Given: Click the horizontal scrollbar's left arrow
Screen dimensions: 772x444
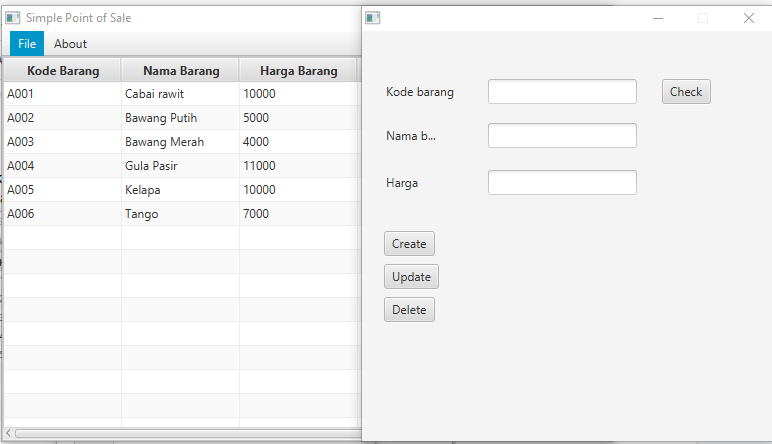Looking at the screenshot, I should pyautogui.click(x=8, y=433).
